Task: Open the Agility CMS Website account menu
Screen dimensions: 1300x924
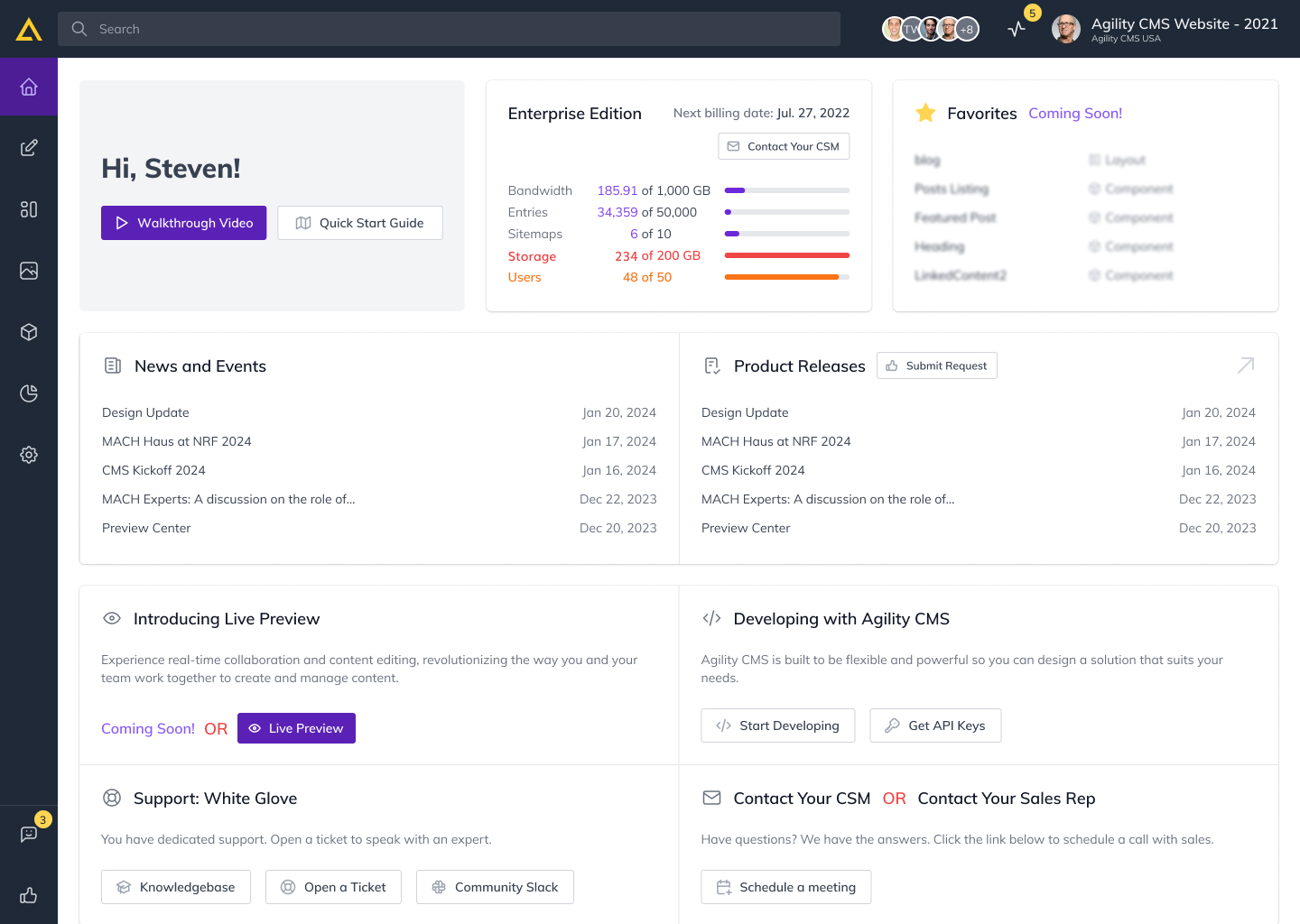Action: 1165,29
